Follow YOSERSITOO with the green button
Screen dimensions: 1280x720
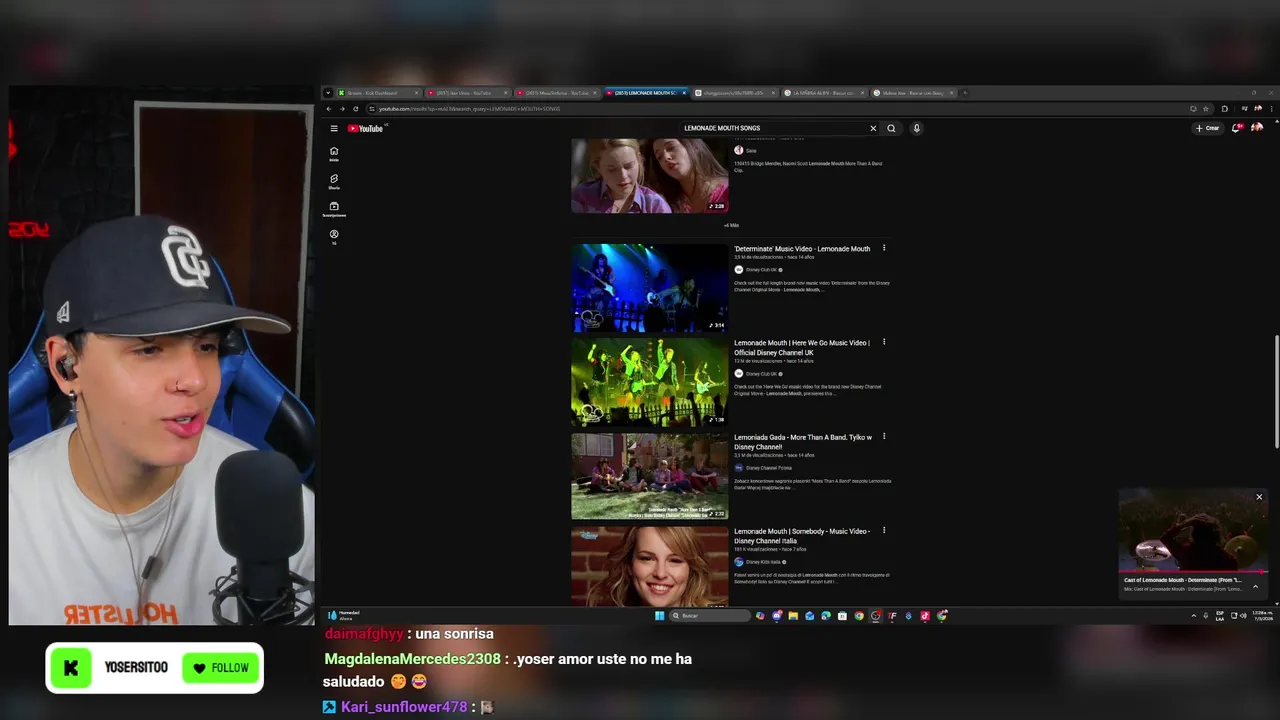tap(222, 668)
